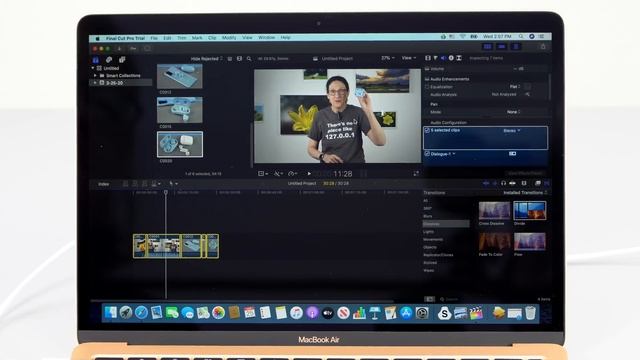Toggle the 5 selected clips checkbox
Image resolution: width=640 pixels, height=360 pixels.
point(427,130)
